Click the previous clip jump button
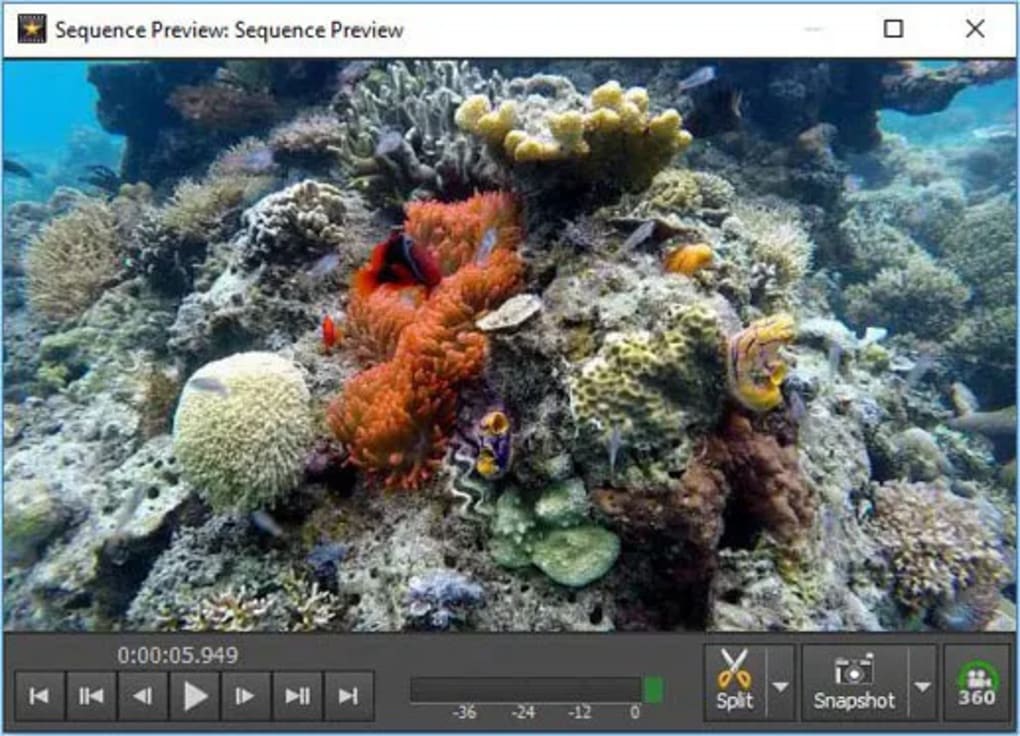The image size is (1020, 736). pyautogui.click(x=91, y=696)
